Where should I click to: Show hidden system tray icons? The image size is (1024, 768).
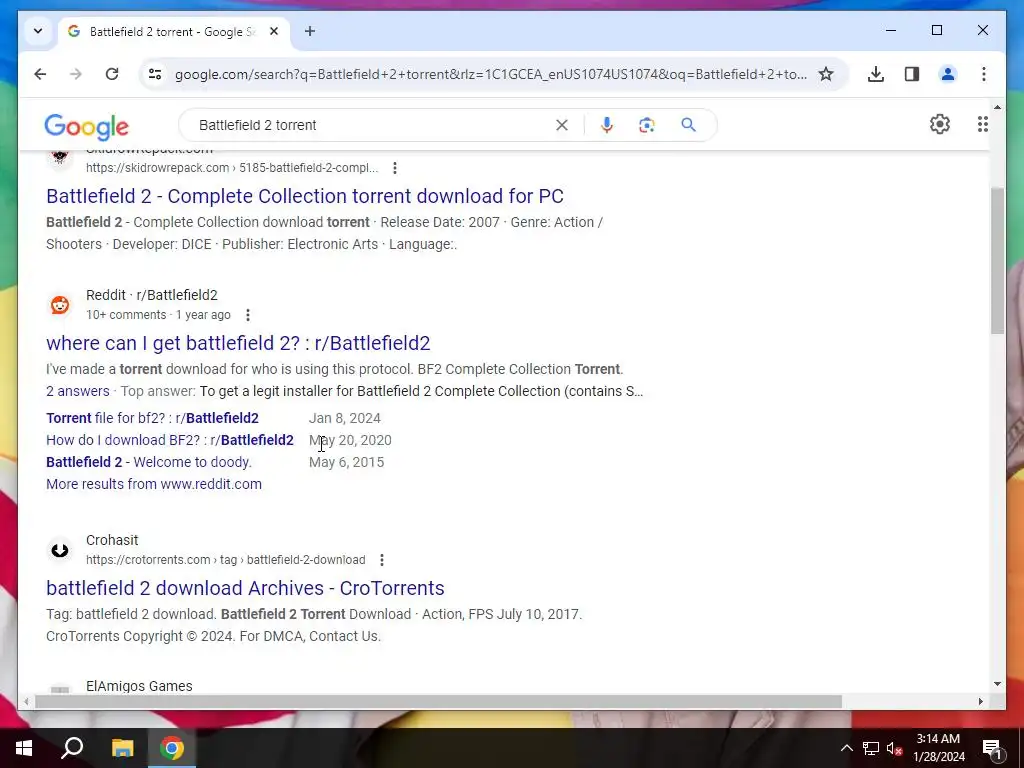pos(846,748)
